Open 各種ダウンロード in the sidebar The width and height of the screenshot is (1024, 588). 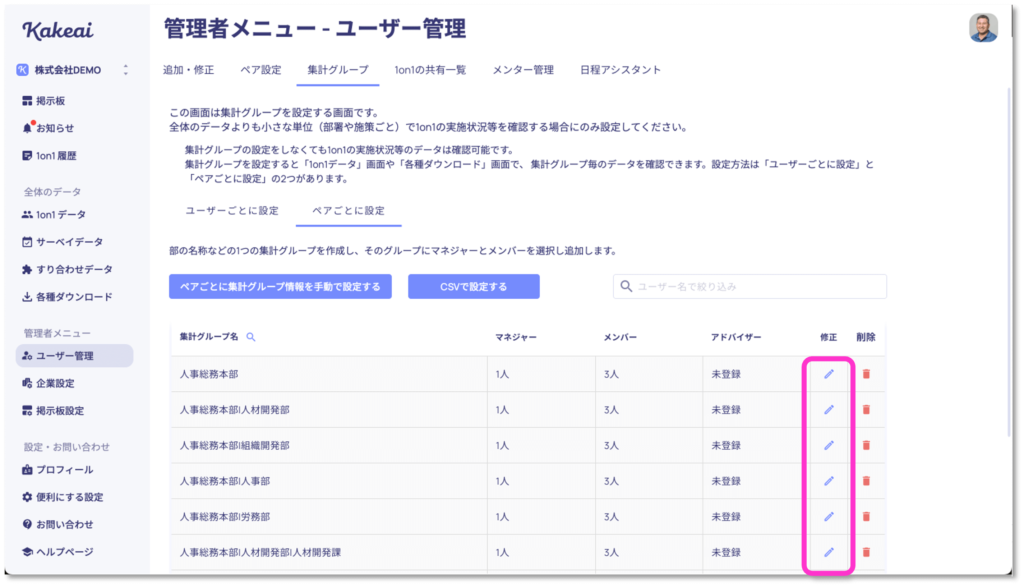tap(67, 297)
